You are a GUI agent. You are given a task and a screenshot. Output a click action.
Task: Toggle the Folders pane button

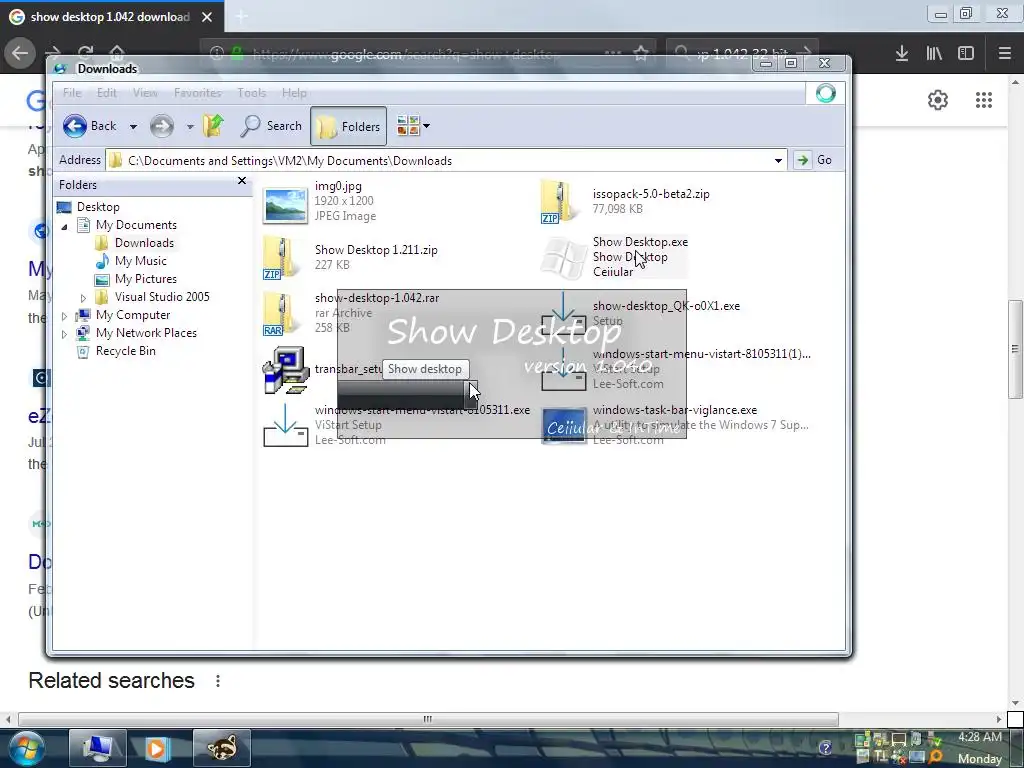click(348, 126)
